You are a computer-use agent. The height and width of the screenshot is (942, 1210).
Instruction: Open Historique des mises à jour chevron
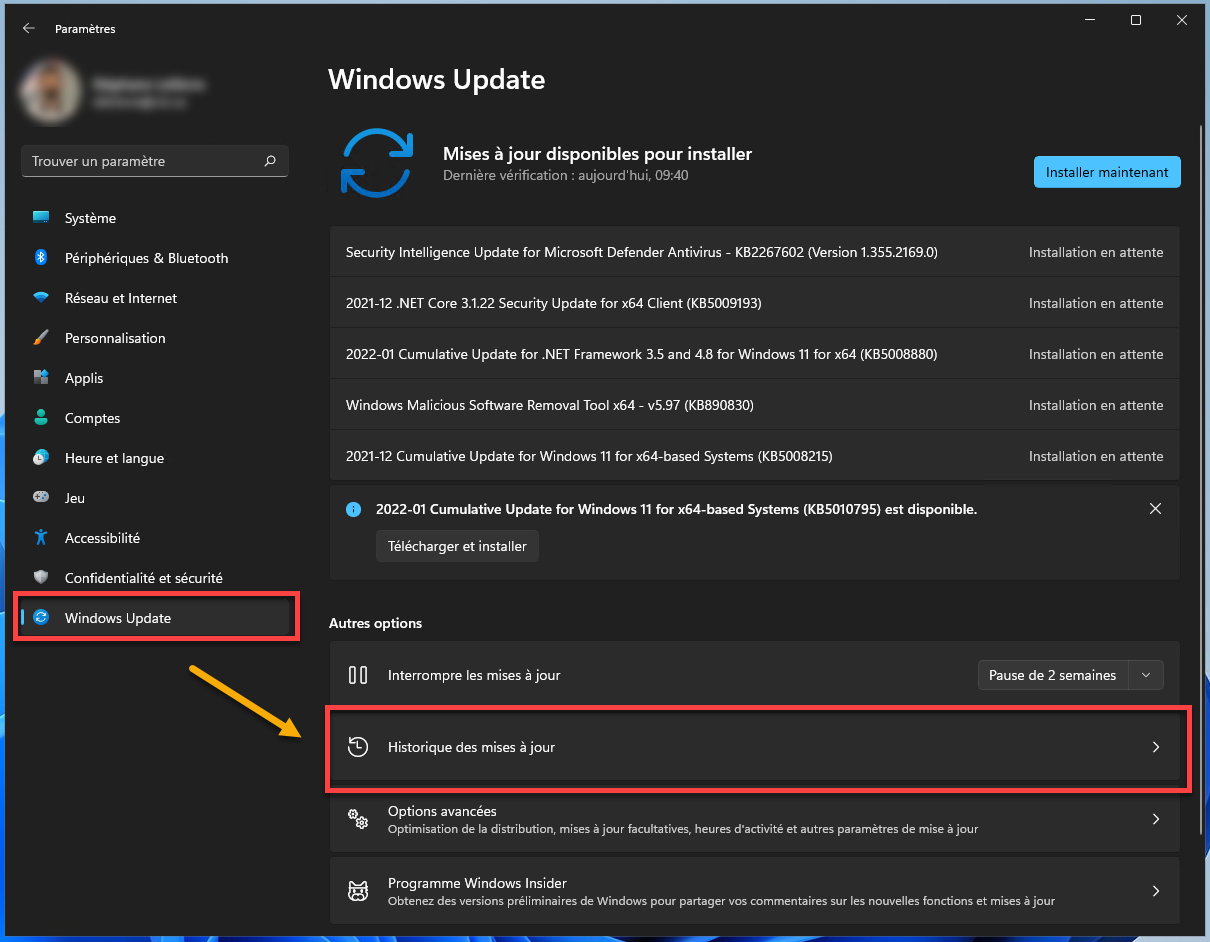pyautogui.click(x=1156, y=747)
